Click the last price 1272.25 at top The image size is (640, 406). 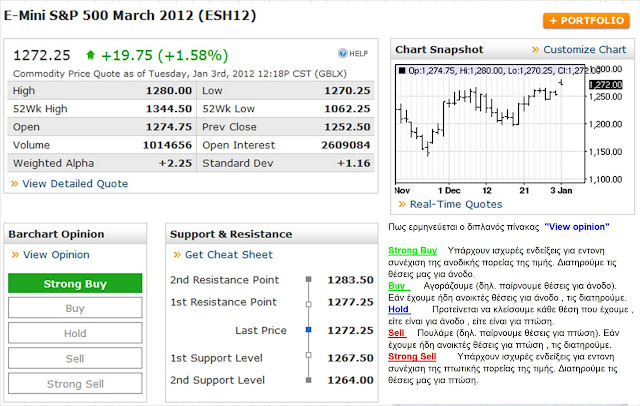(x=42, y=55)
